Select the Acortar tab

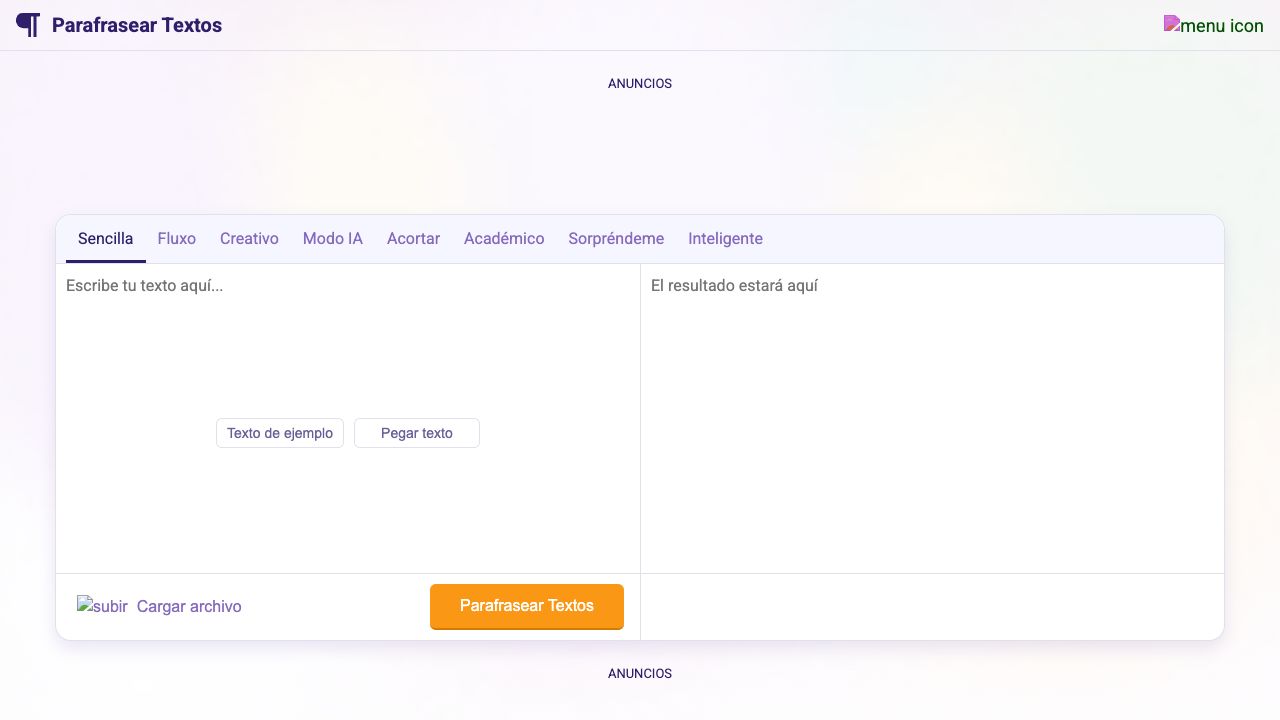pos(413,239)
